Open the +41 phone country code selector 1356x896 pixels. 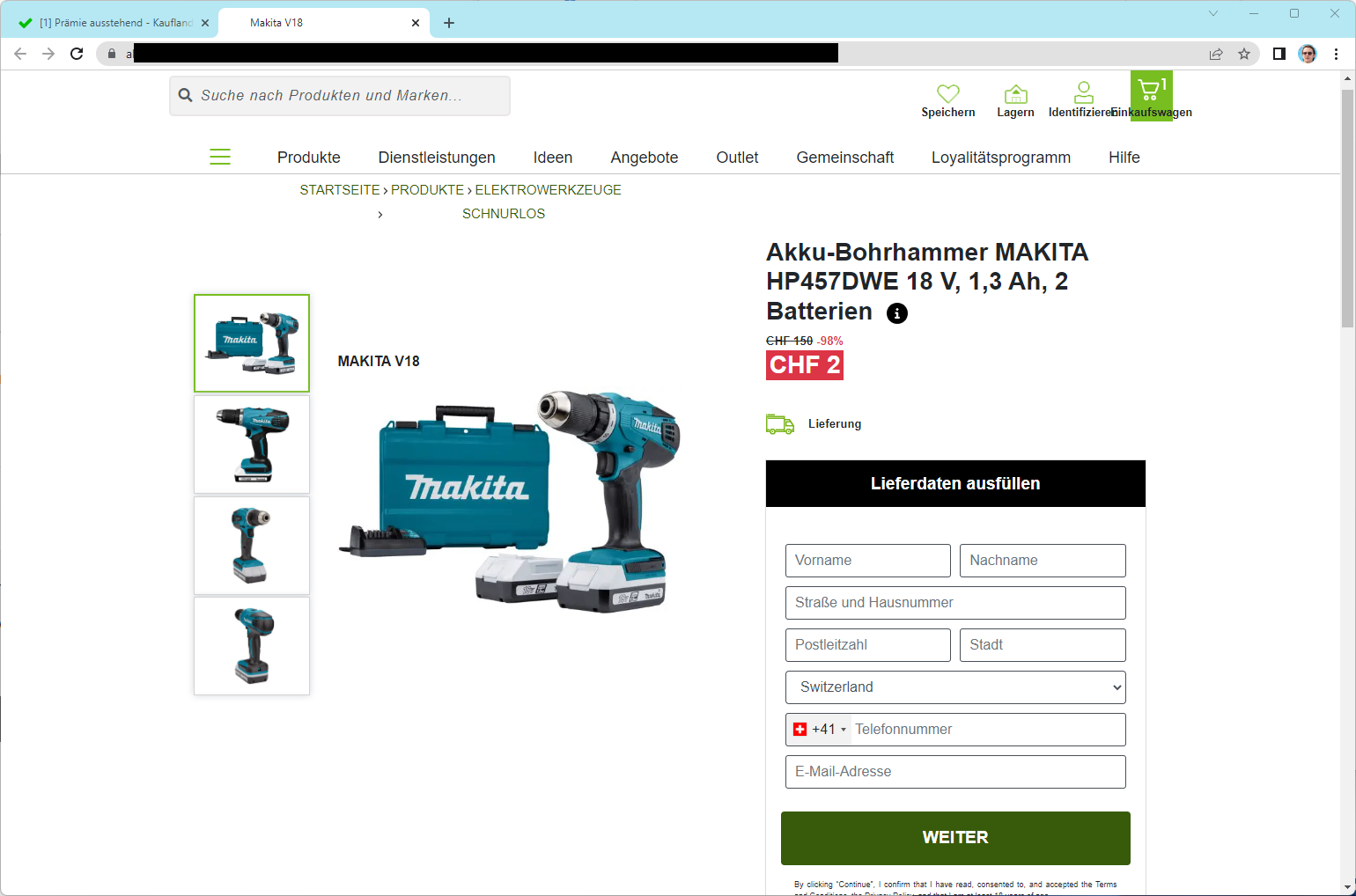point(820,730)
